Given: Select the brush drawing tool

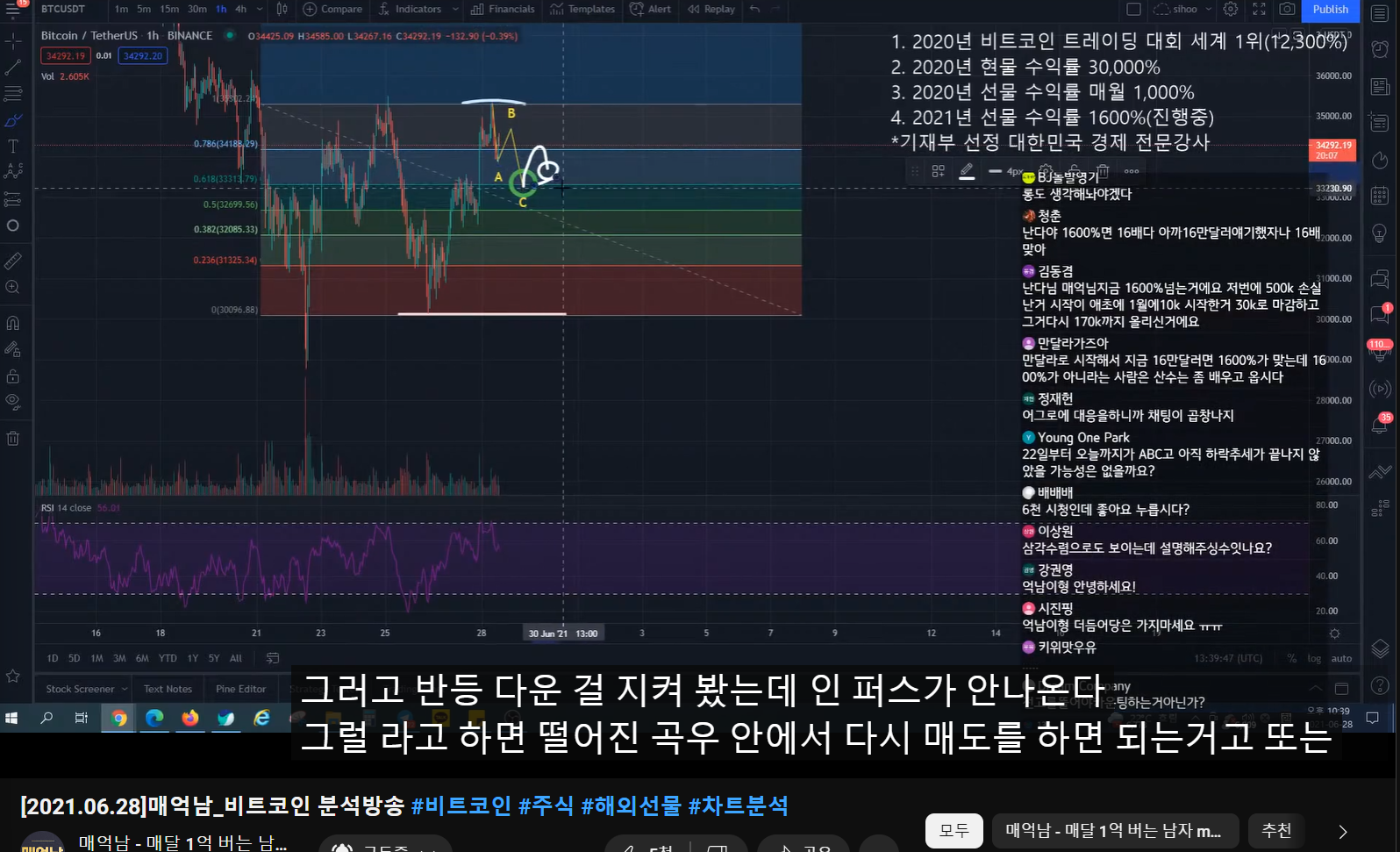Looking at the screenshot, I should tap(13, 120).
